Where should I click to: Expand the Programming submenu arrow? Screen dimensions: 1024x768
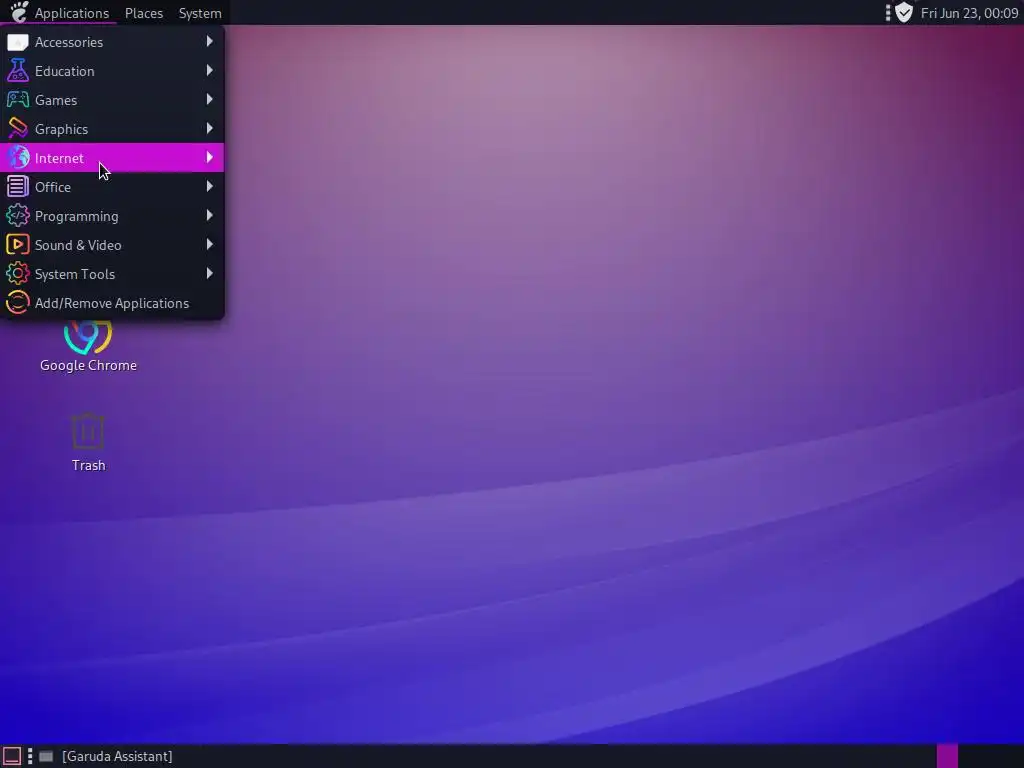pyautogui.click(x=210, y=215)
